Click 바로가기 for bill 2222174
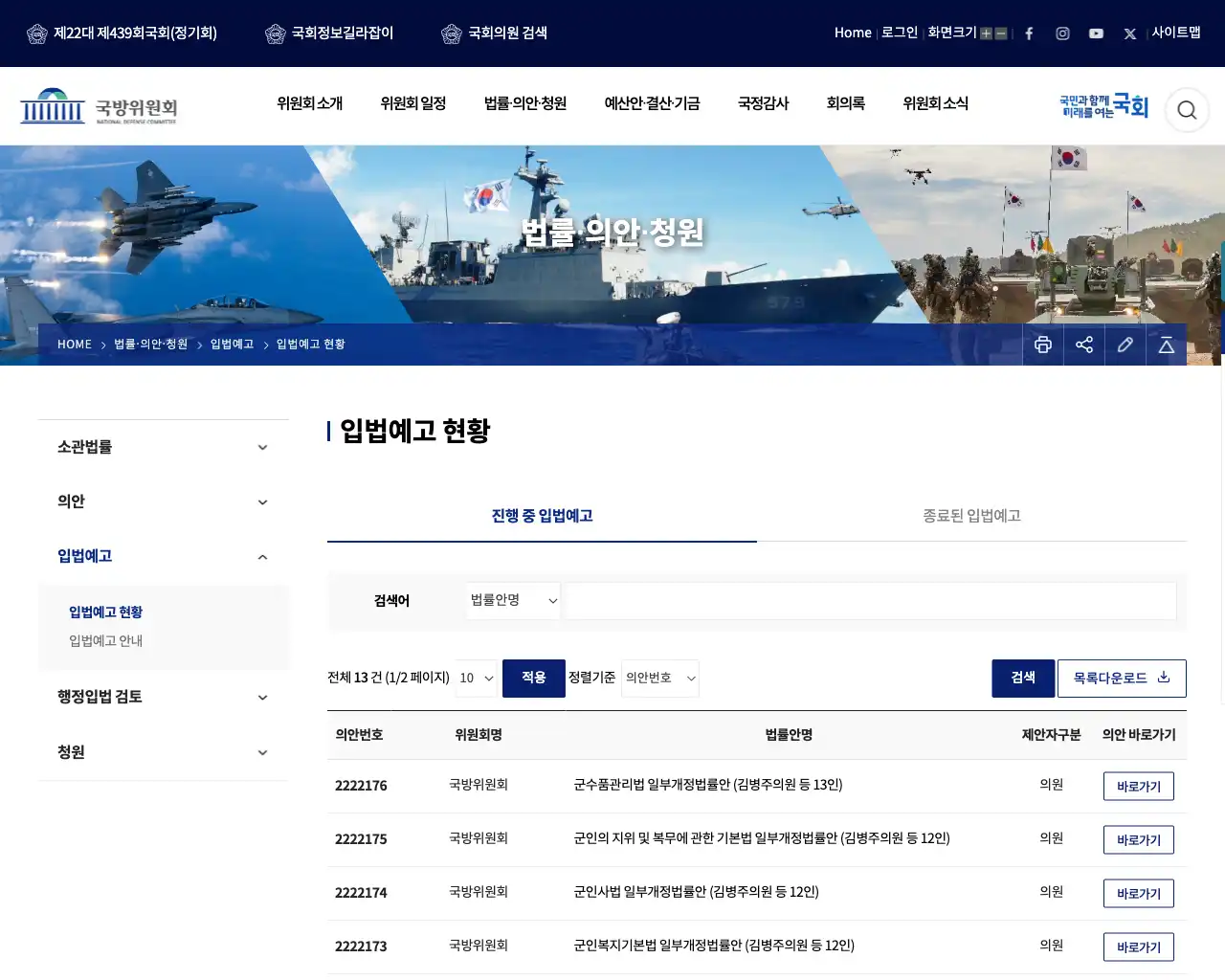The width and height of the screenshot is (1225, 980). point(1139,894)
